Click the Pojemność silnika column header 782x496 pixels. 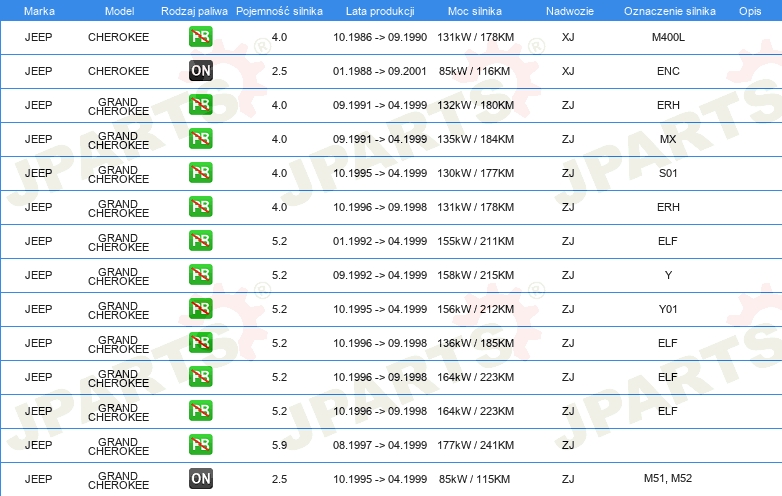click(x=279, y=11)
